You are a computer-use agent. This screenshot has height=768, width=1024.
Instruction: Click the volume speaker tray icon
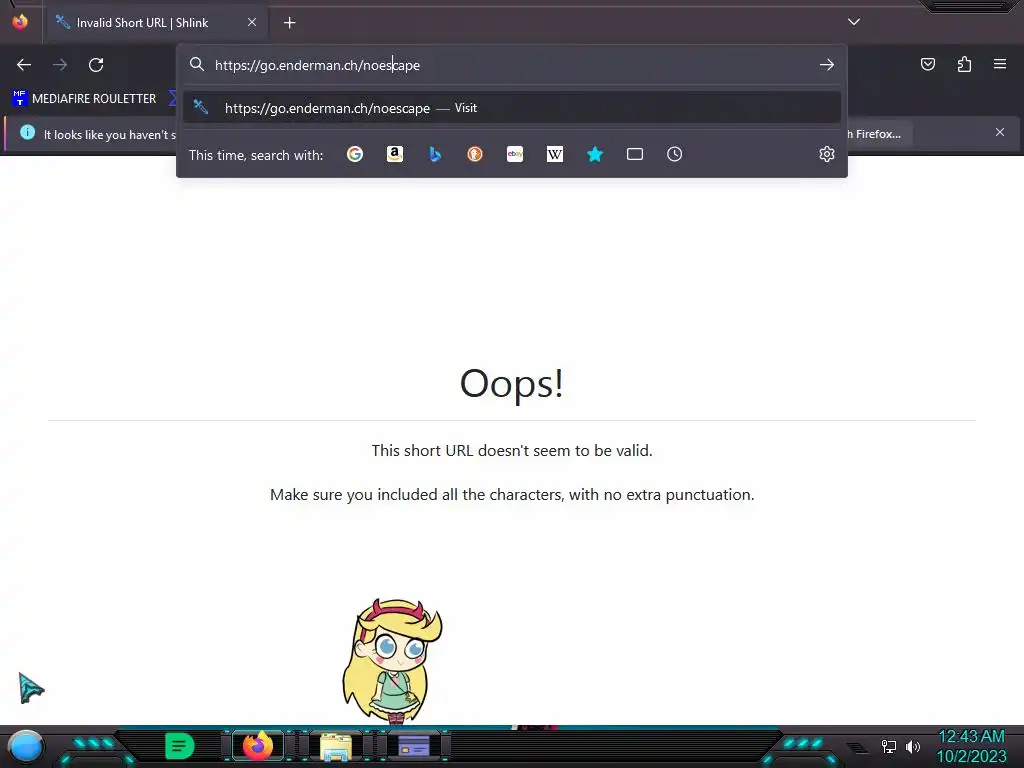point(913,746)
